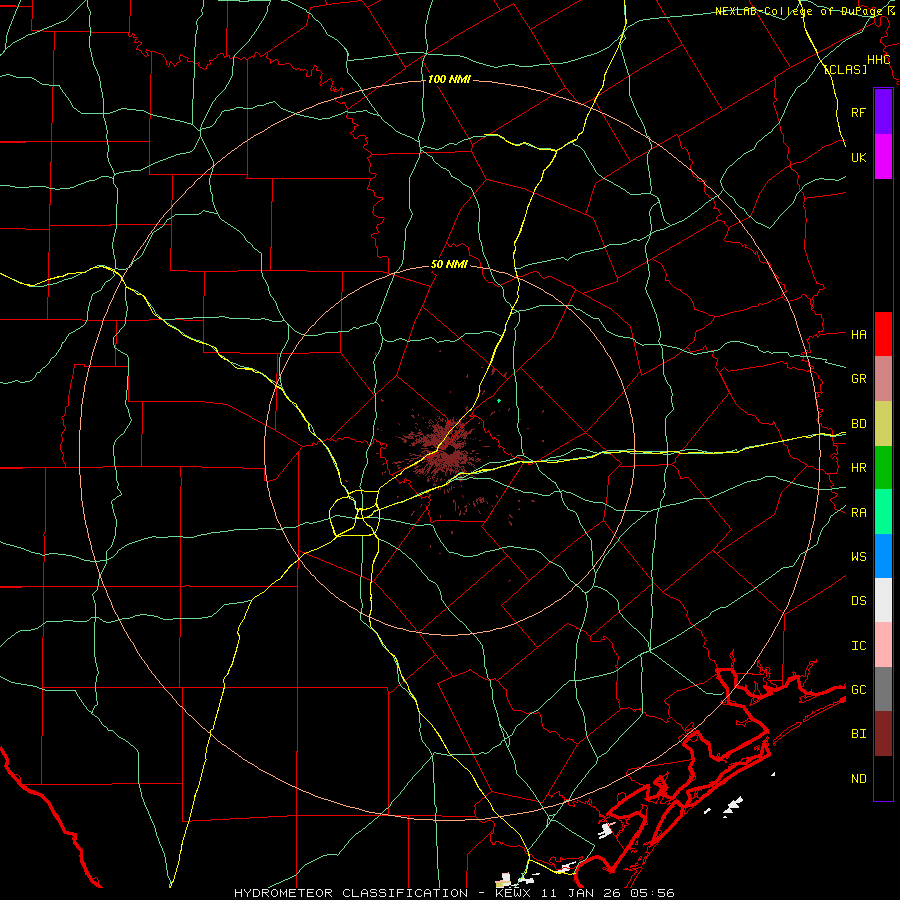Click the "BD" legend label
This screenshot has width=900, height=900.
click(858, 424)
